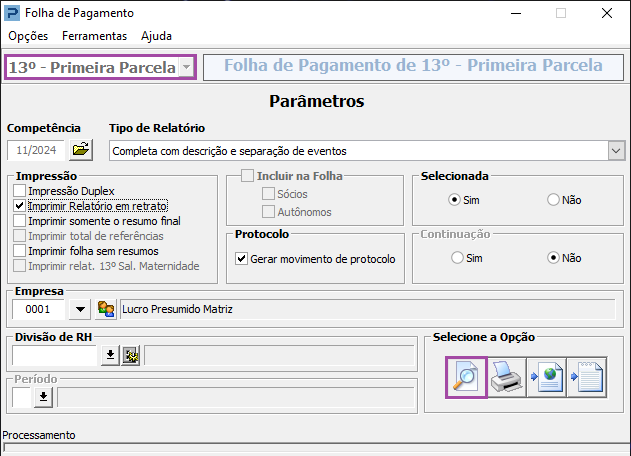This screenshot has height=456, width=631.
Task: Click the Imprimir total de referências checkbox
Action: click(19, 235)
